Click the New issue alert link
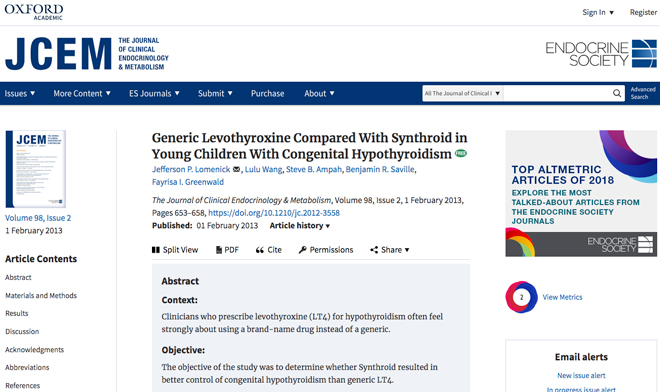Viewport: 660px width, 392px height. click(x=581, y=376)
